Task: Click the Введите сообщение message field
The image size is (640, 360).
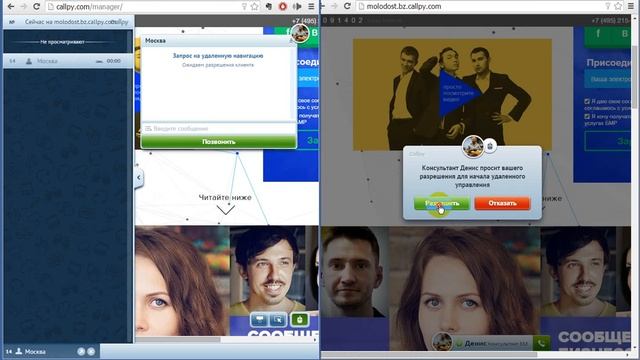Action: pos(219,129)
